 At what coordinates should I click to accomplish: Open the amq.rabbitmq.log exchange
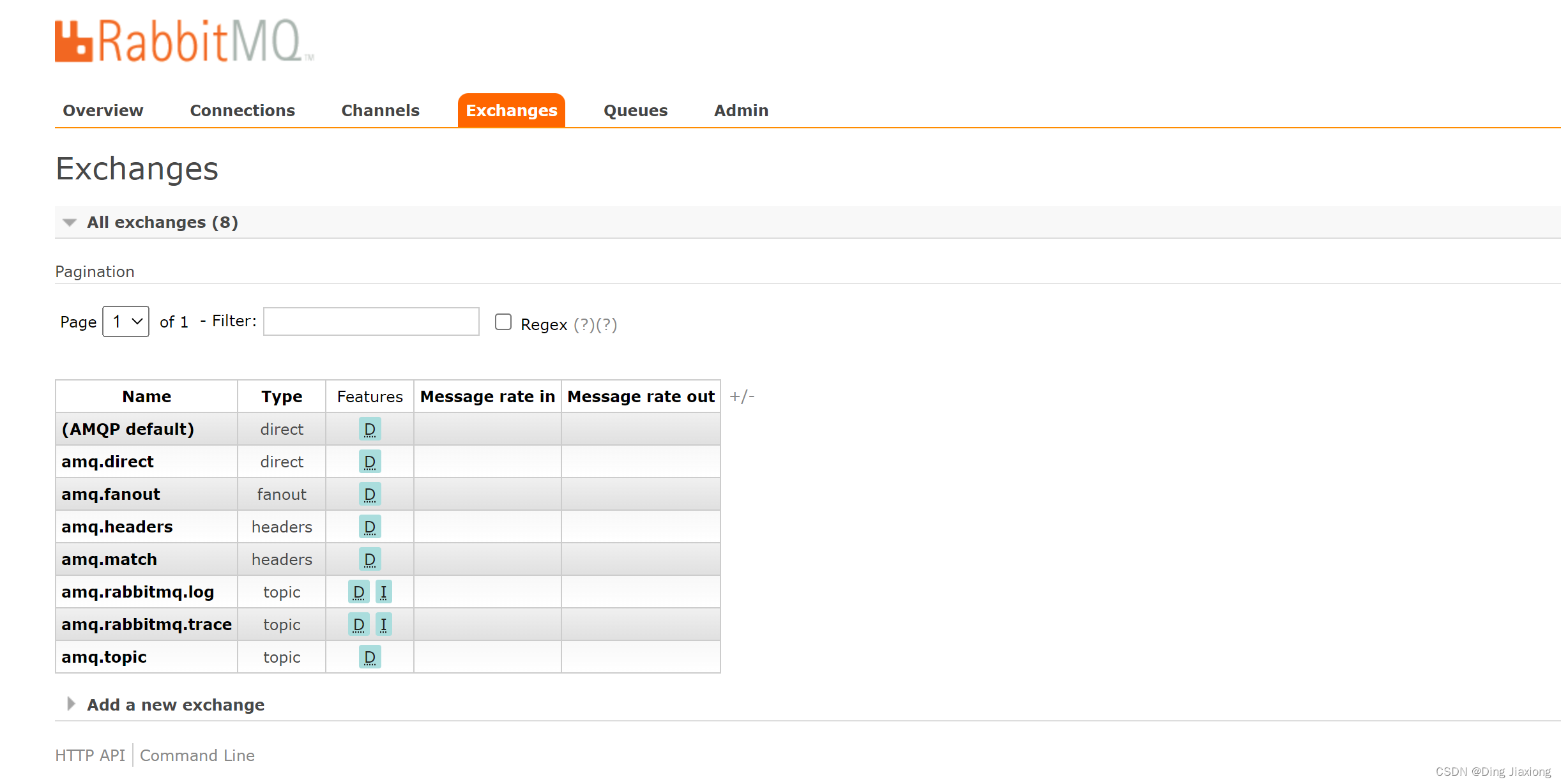coord(138,592)
